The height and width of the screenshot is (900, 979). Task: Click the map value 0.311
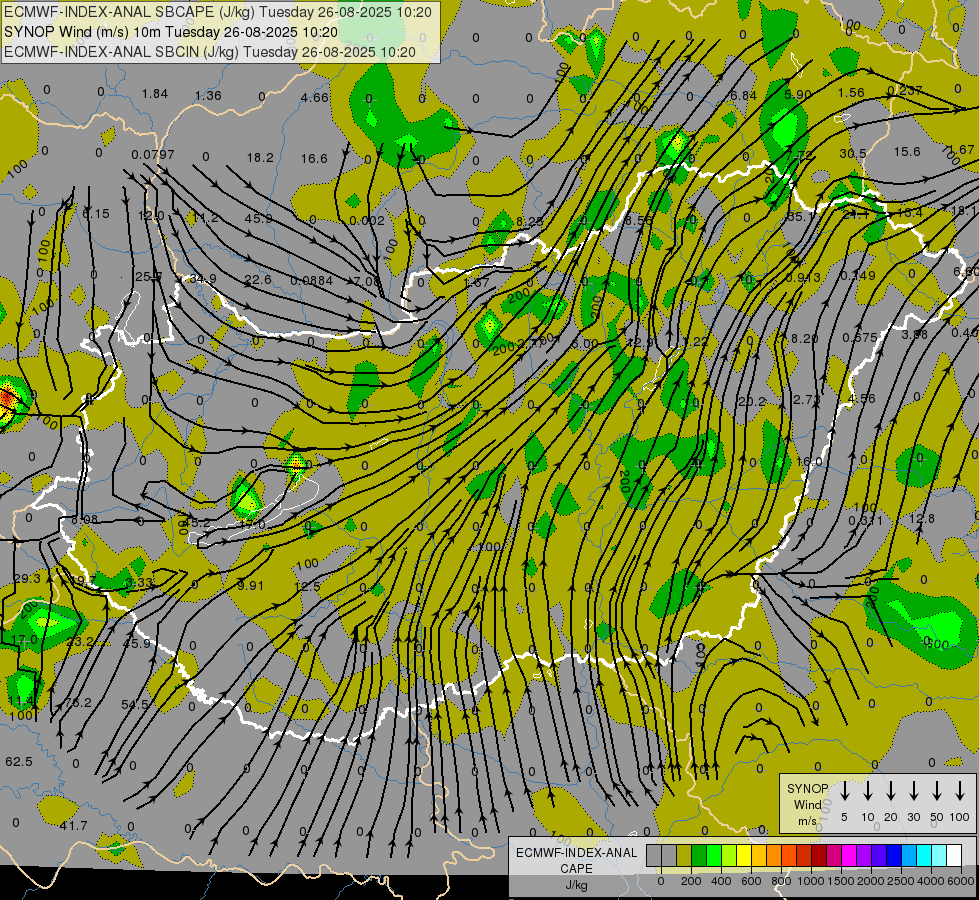[866, 520]
